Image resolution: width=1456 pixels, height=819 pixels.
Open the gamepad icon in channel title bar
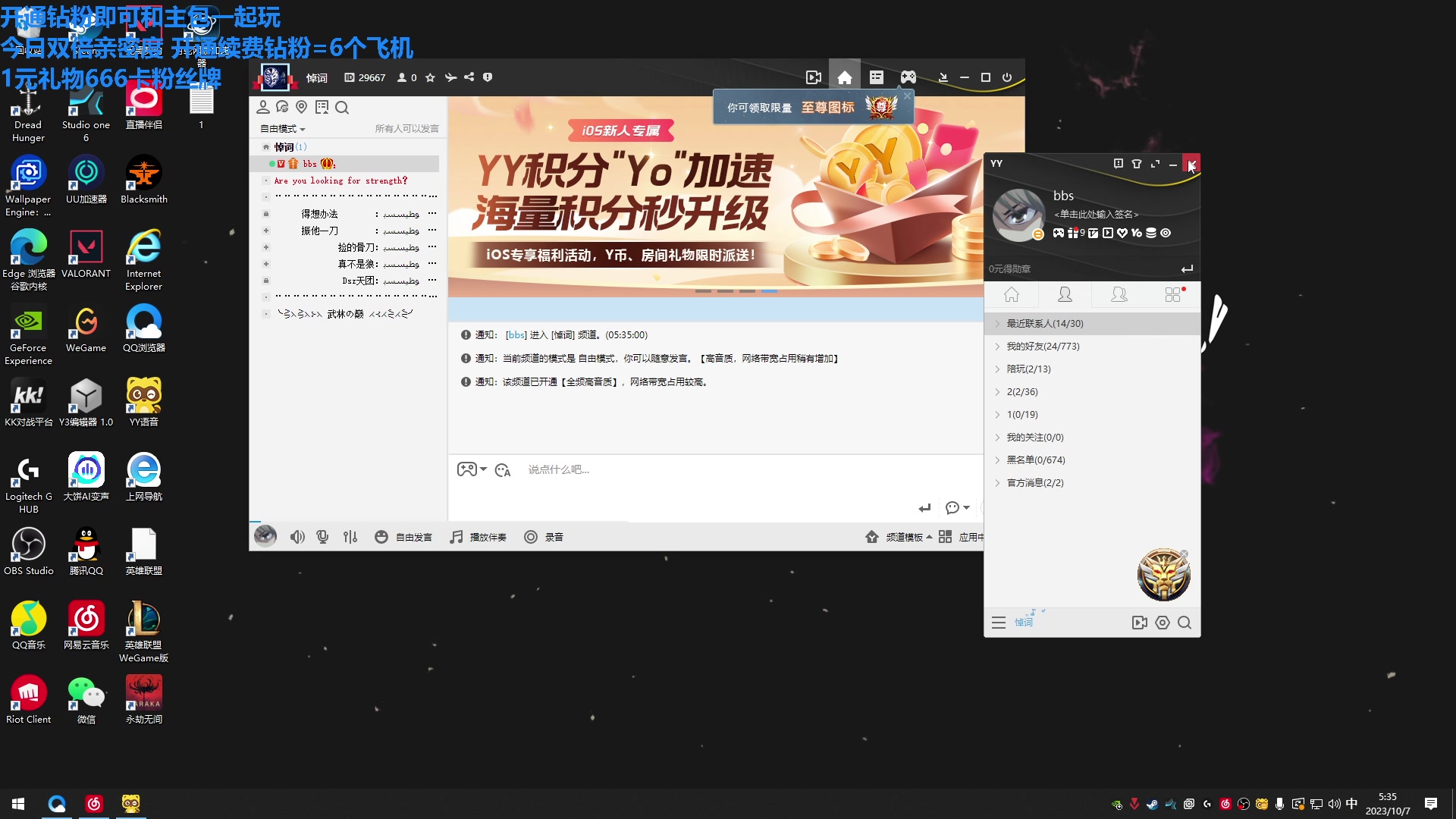(908, 77)
